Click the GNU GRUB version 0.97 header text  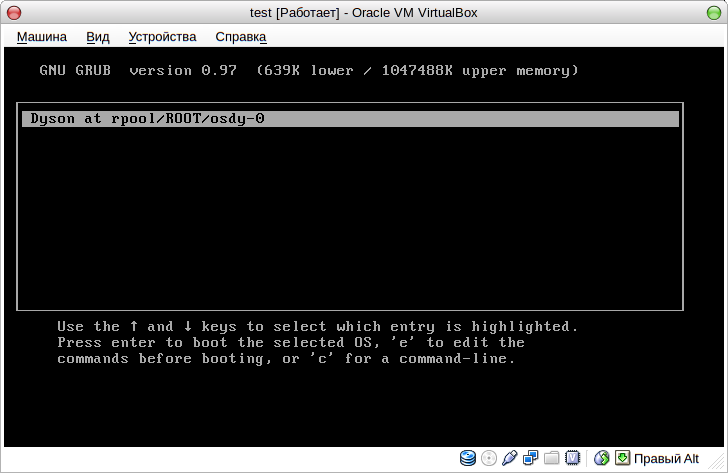coord(138,71)
